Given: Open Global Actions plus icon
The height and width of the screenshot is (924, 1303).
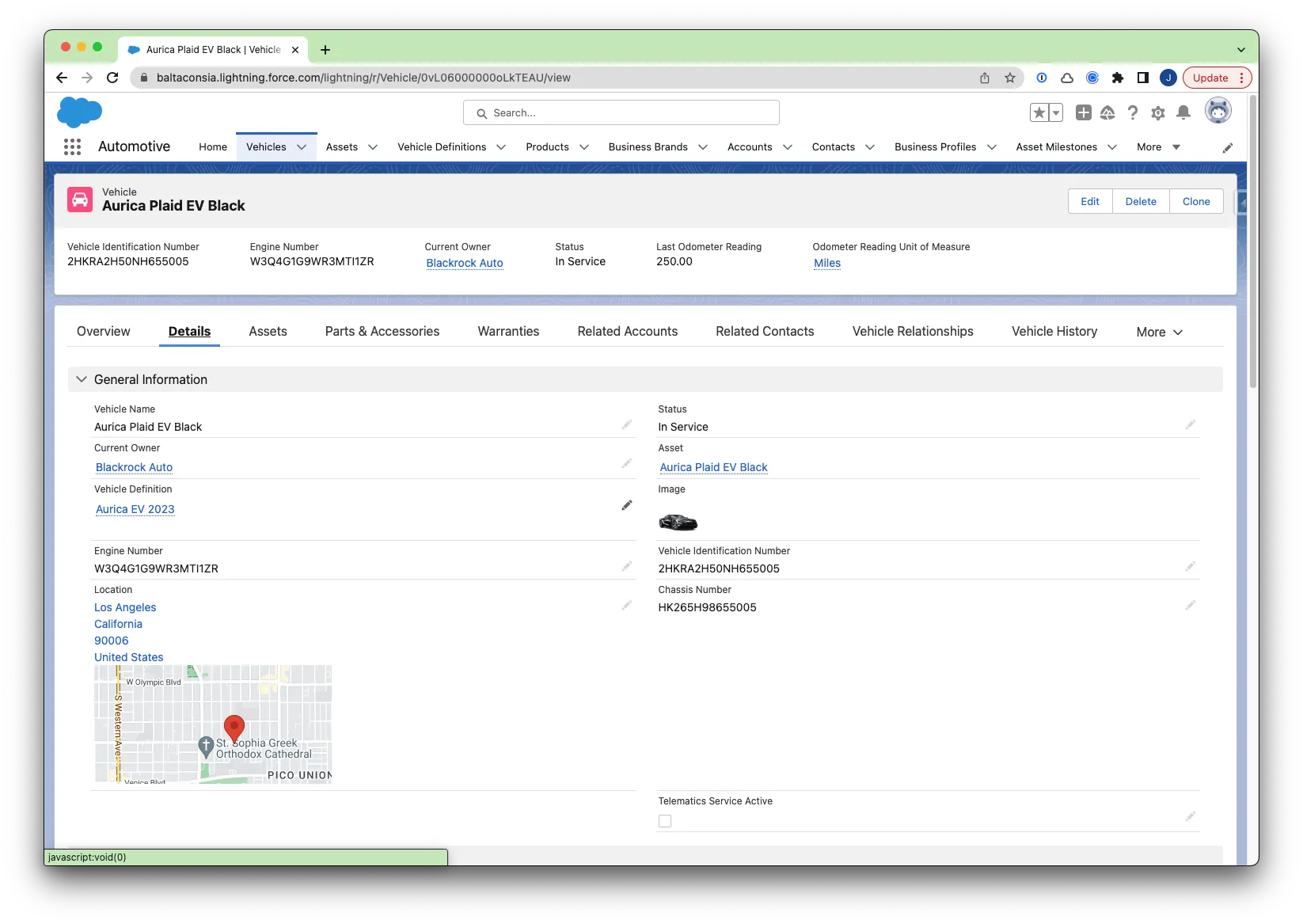Looking at the screenshot, I should point(1083,113).
